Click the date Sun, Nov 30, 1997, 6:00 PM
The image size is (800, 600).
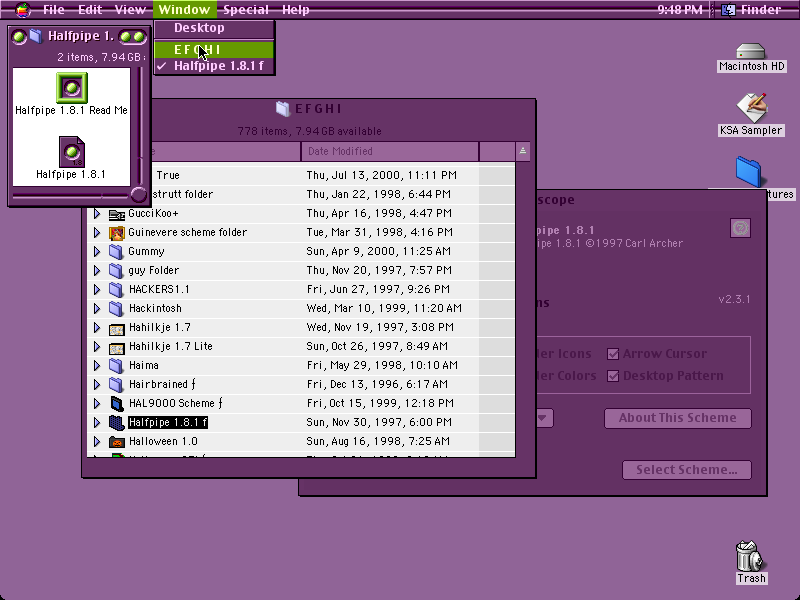(379, 422)
